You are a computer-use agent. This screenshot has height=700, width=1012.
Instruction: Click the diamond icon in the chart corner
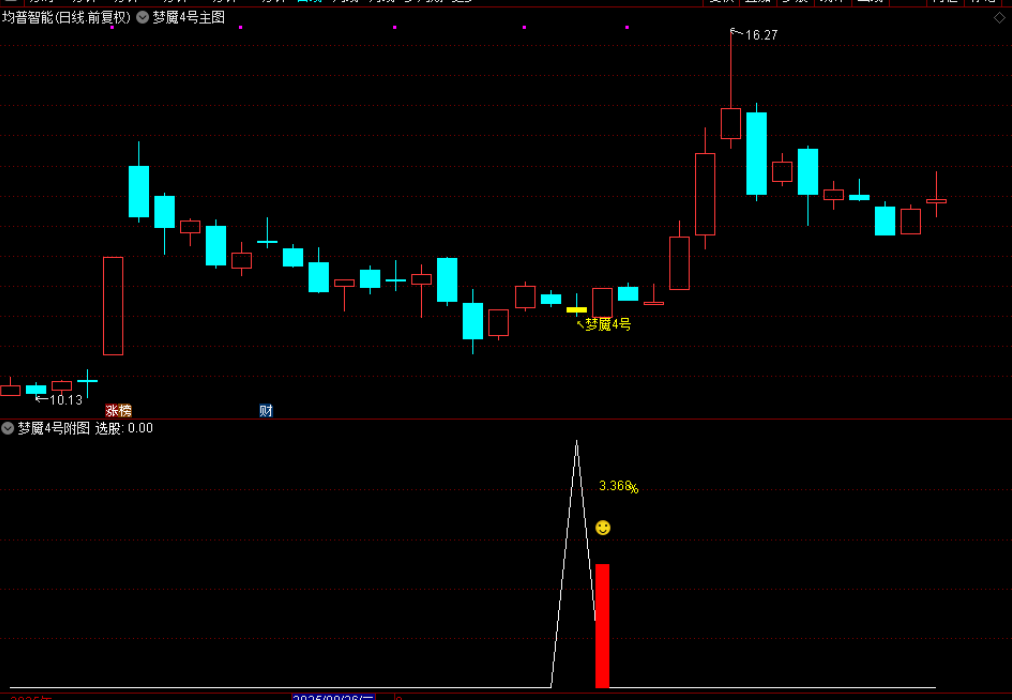[1000, 18]
